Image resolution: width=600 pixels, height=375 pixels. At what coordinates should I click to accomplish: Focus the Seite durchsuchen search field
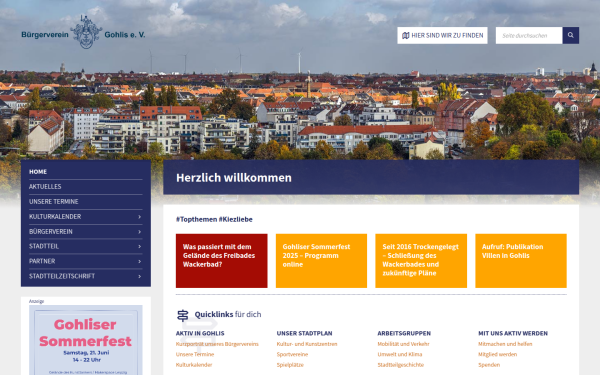point(529,35)
